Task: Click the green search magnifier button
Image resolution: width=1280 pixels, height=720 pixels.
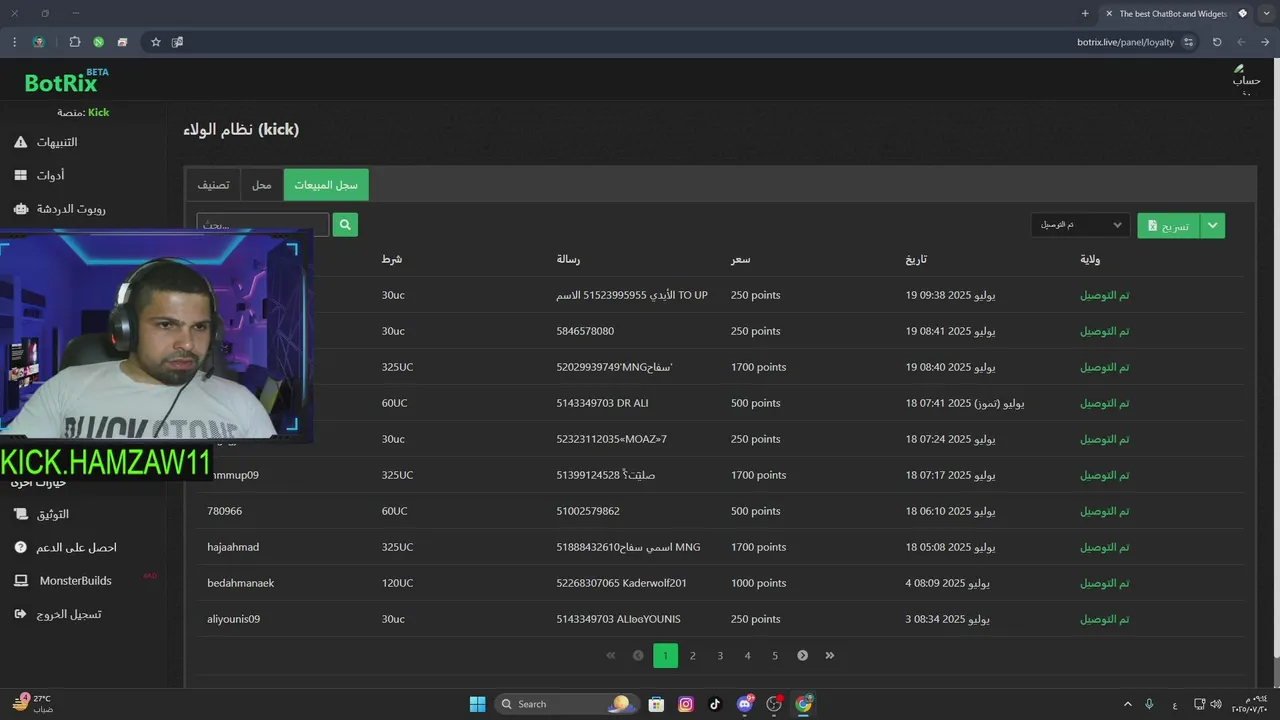Action: (345, 225)
